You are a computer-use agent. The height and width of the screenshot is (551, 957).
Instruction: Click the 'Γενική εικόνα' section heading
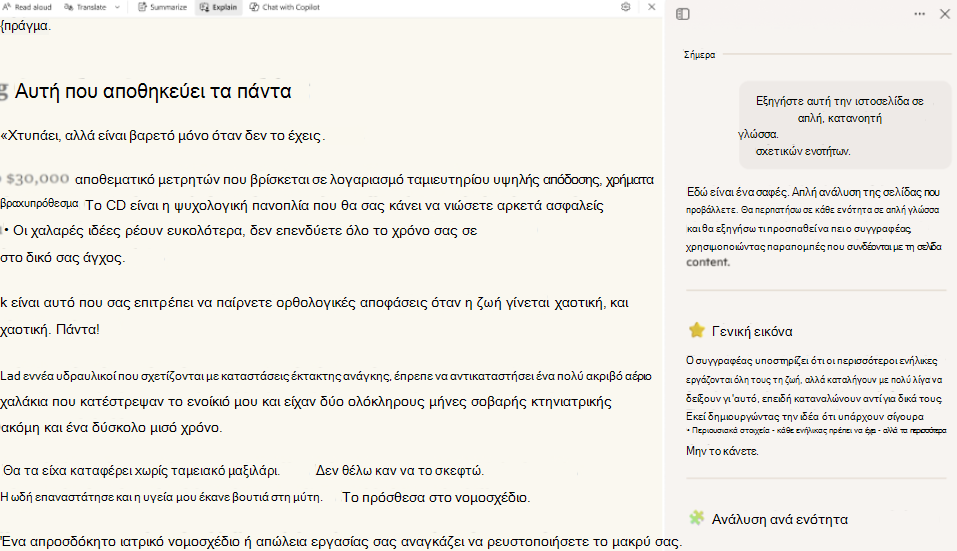point(752,331)
